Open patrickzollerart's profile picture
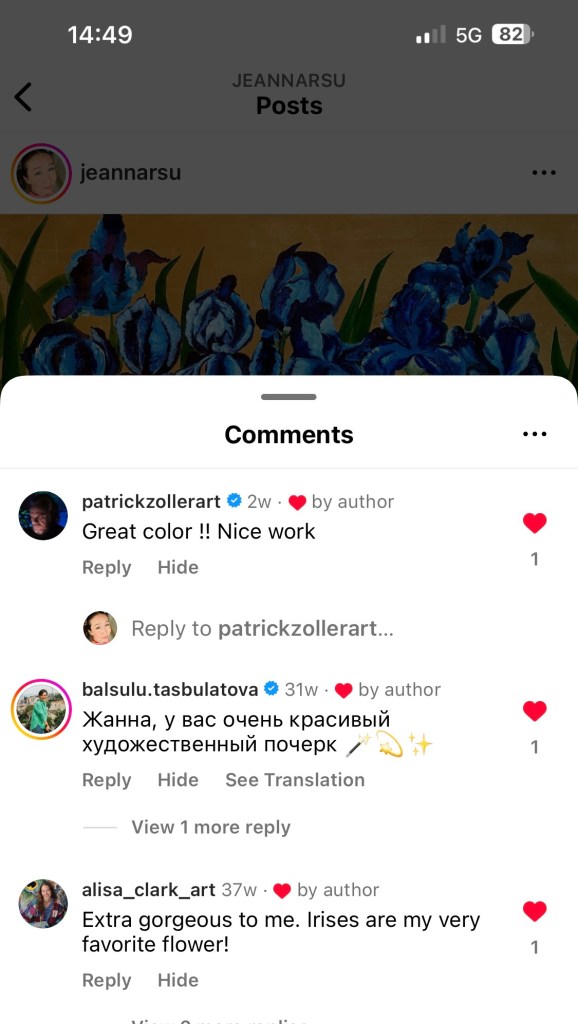The height and width of the screenshot is (1024, 578). pos(43,516)
